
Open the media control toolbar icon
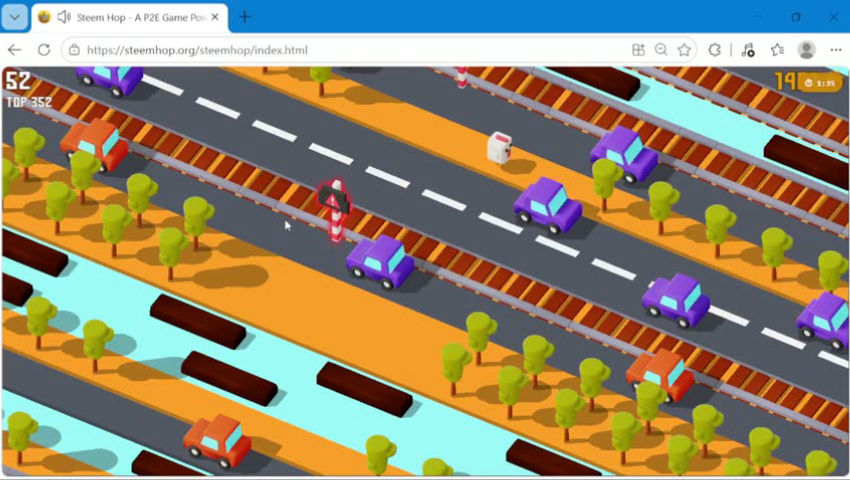pyautogui.click(x=748, y=50)
